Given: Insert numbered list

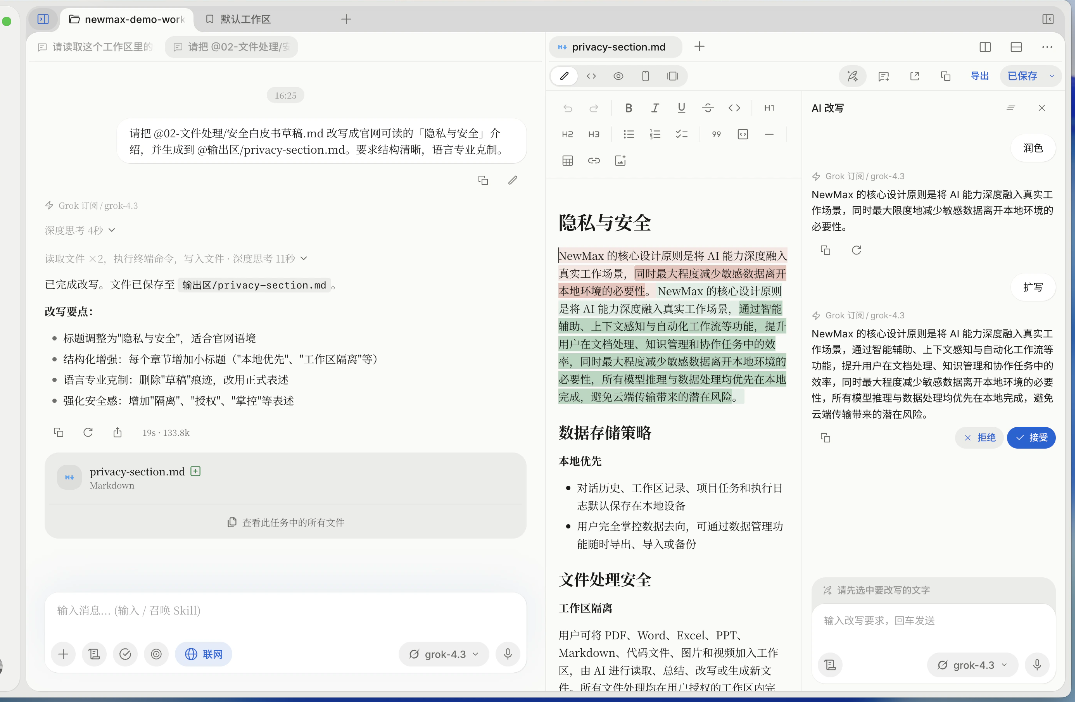Looking at the screenshot, I should (x=655, y=134).
